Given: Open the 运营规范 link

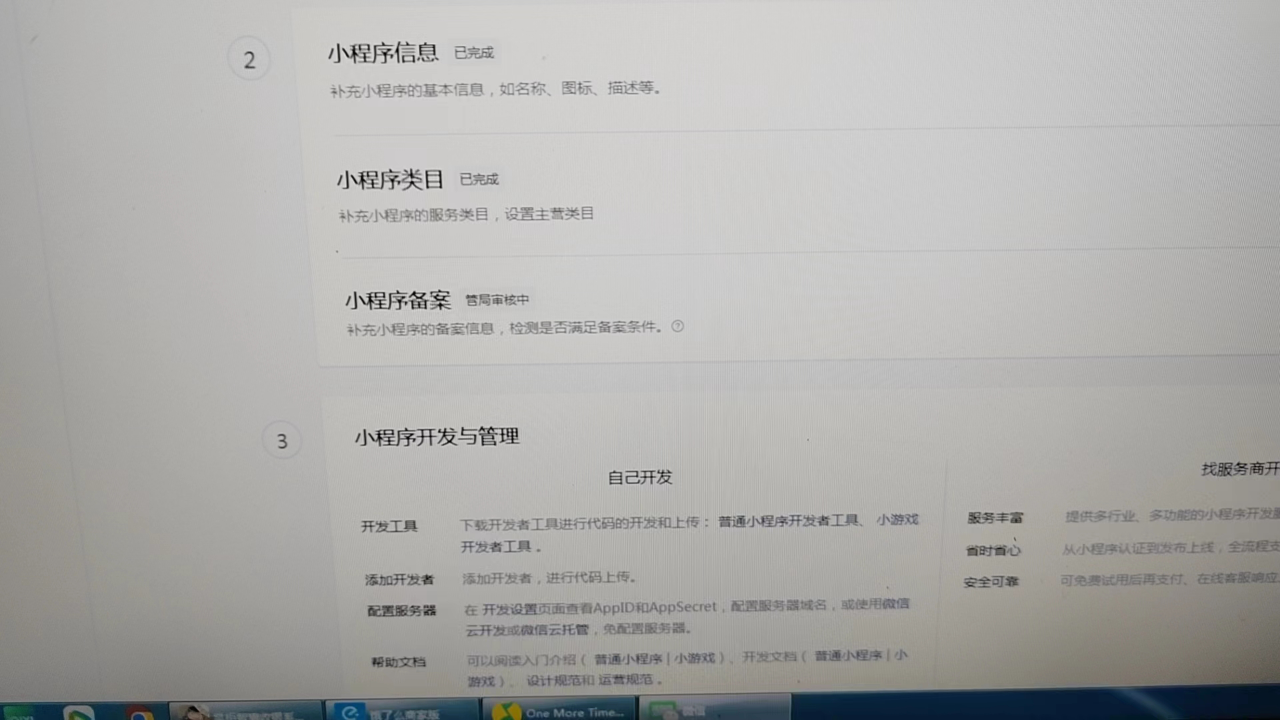Looking at the screenshot, I should coord(626,680).
